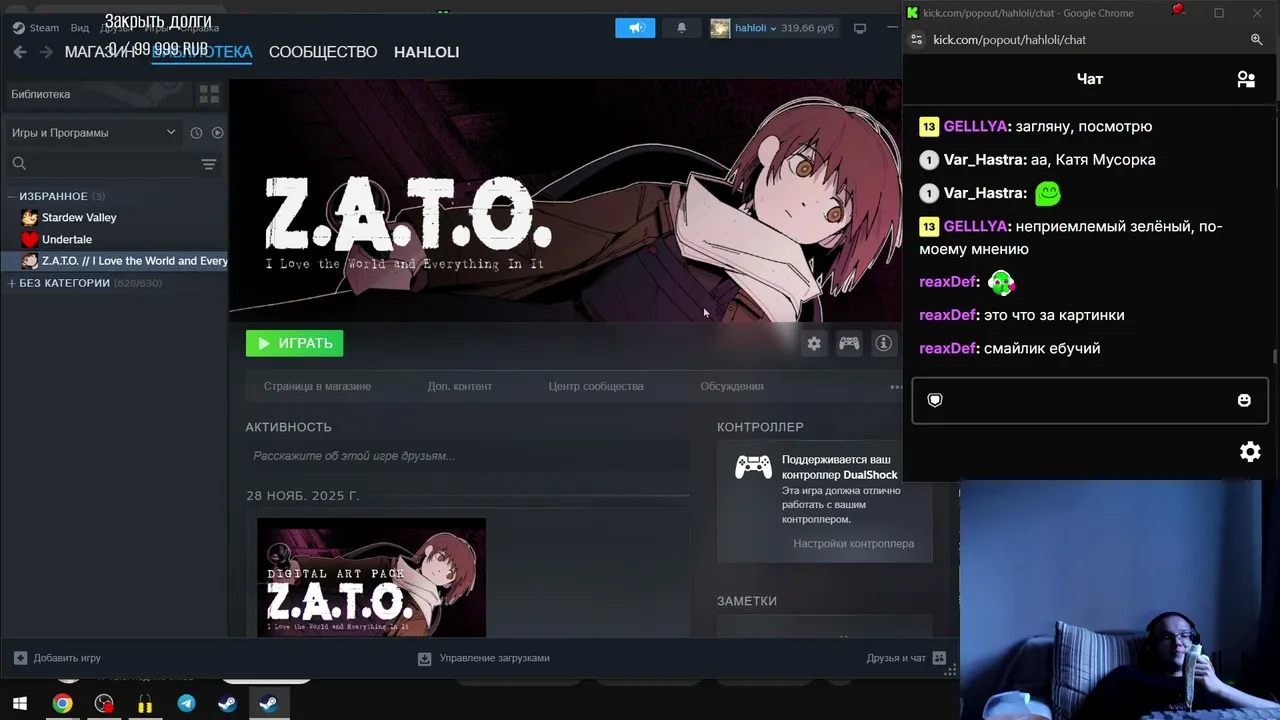
Task: Expand the БЕЗ КАТЕГОРИИ category
Action: click(x=11, y=283)
